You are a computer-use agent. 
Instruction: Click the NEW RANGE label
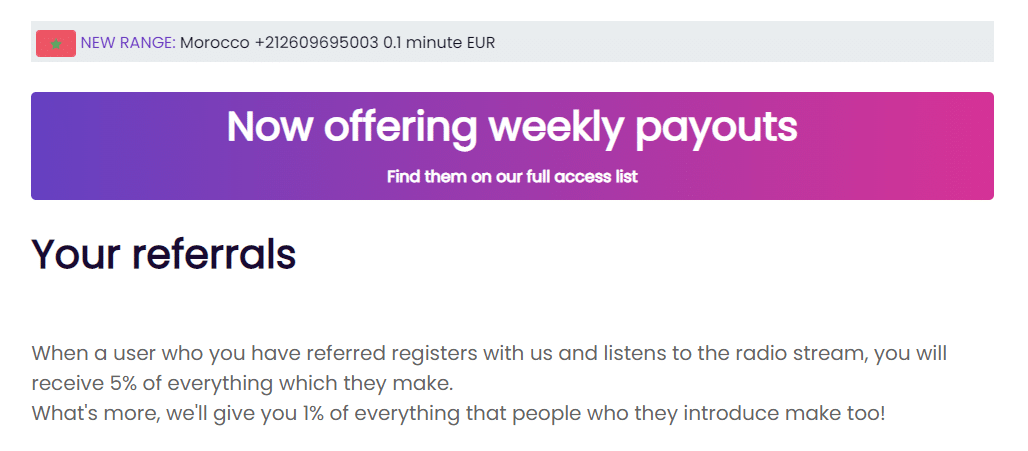click(x=128, y=43)
